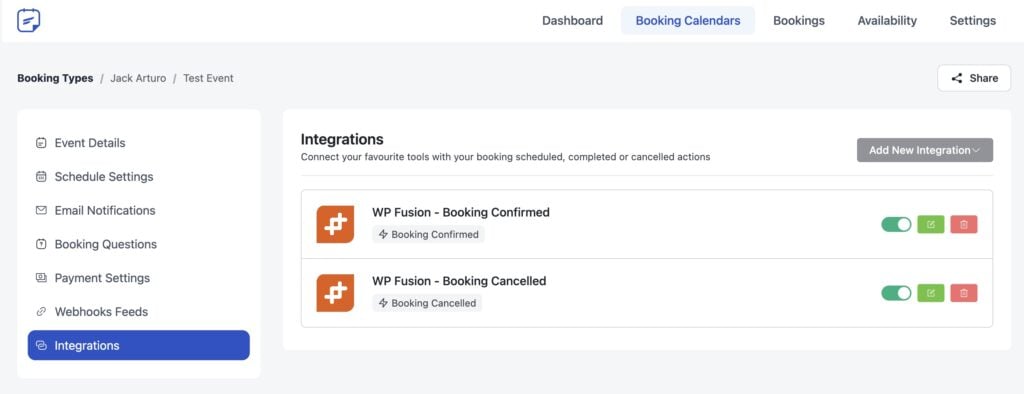Open the Dashboard tab

pos(572,20)
